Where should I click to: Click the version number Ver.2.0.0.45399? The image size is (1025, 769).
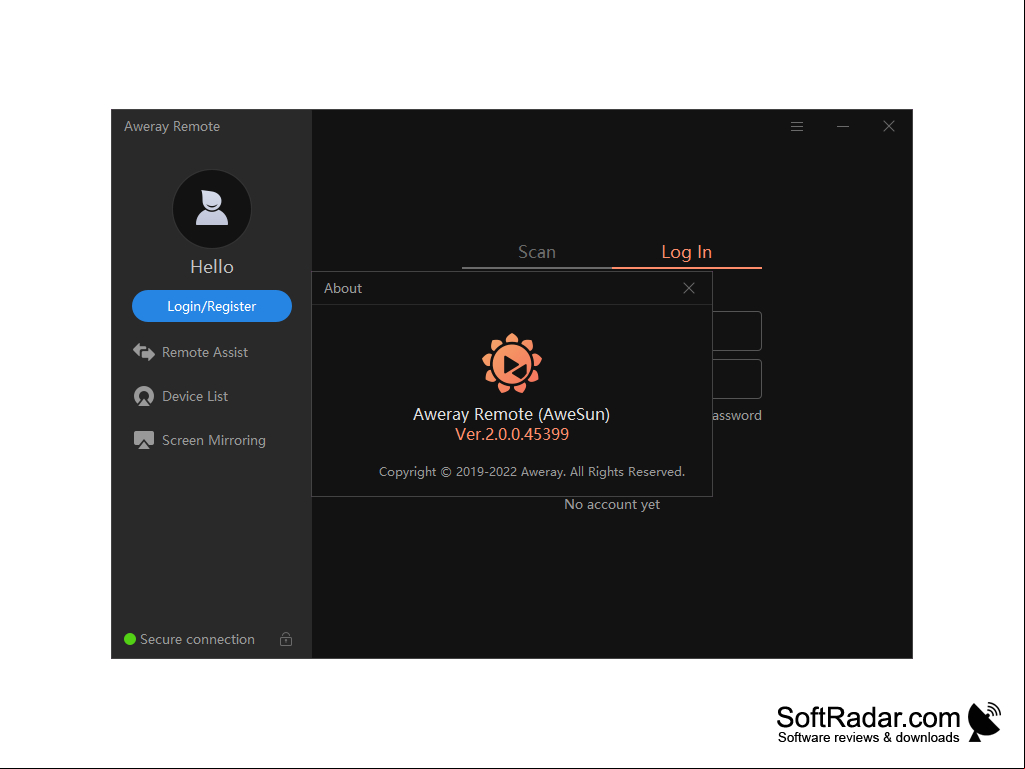(x=512, y=434)
